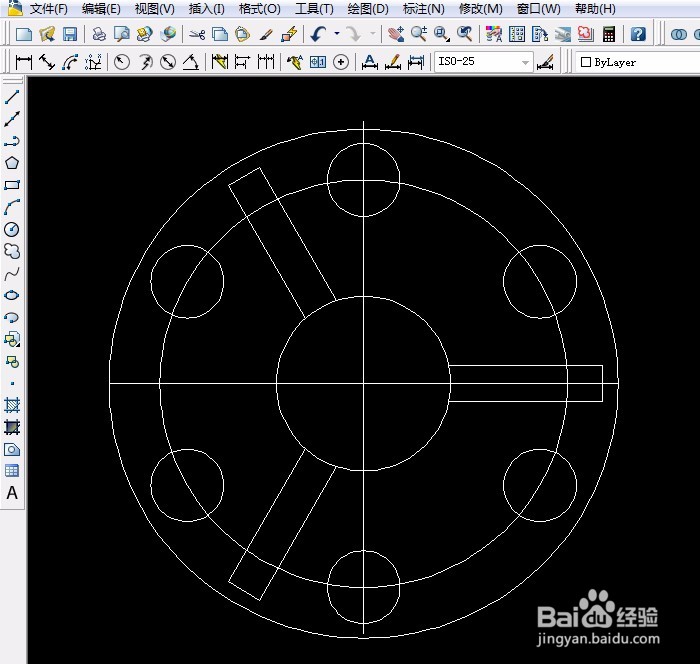Open the 编辑(E) menu

[x=101, y=9]
